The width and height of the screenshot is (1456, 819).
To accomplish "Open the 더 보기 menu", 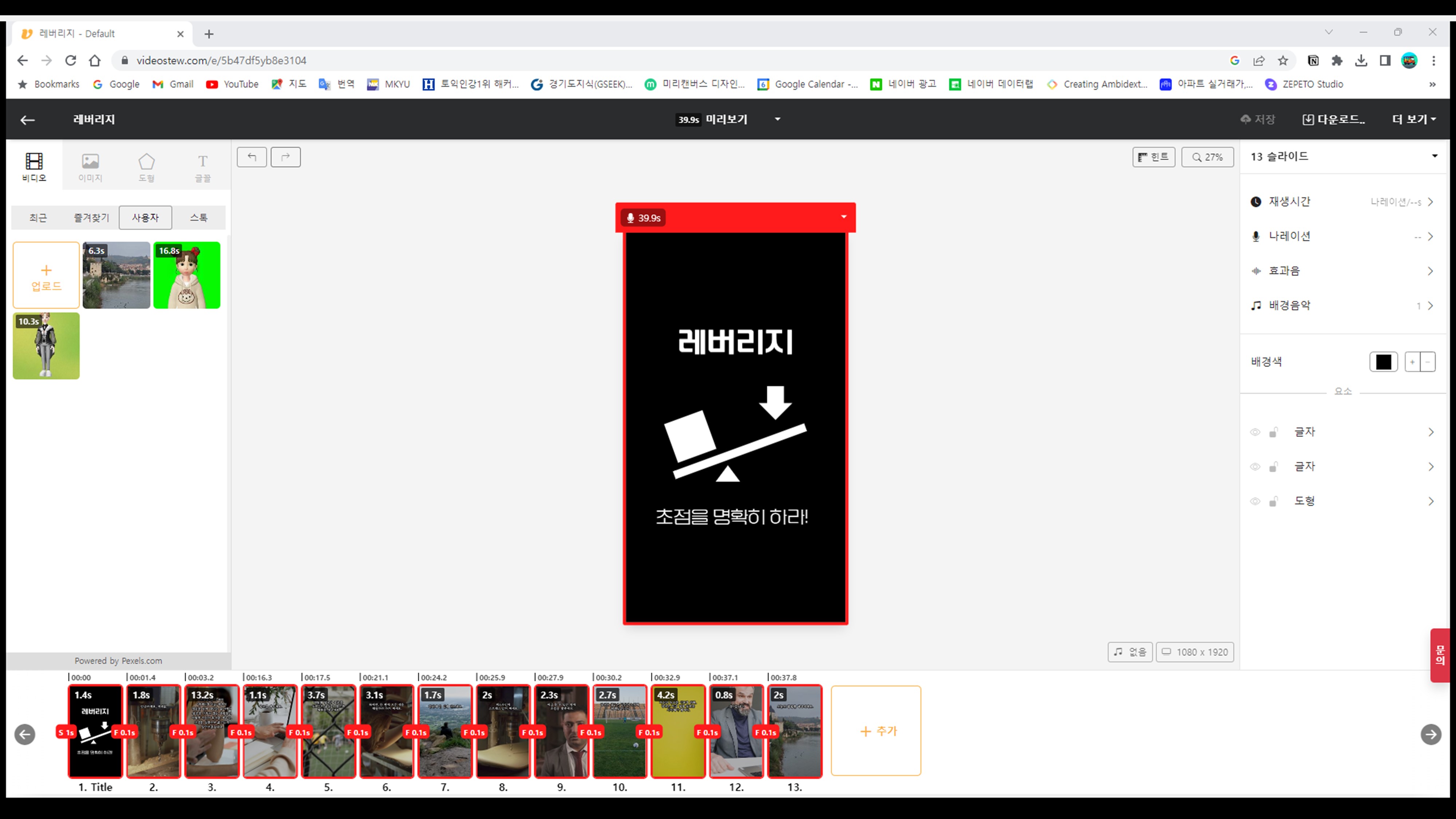I will [x=1413, y=119].
